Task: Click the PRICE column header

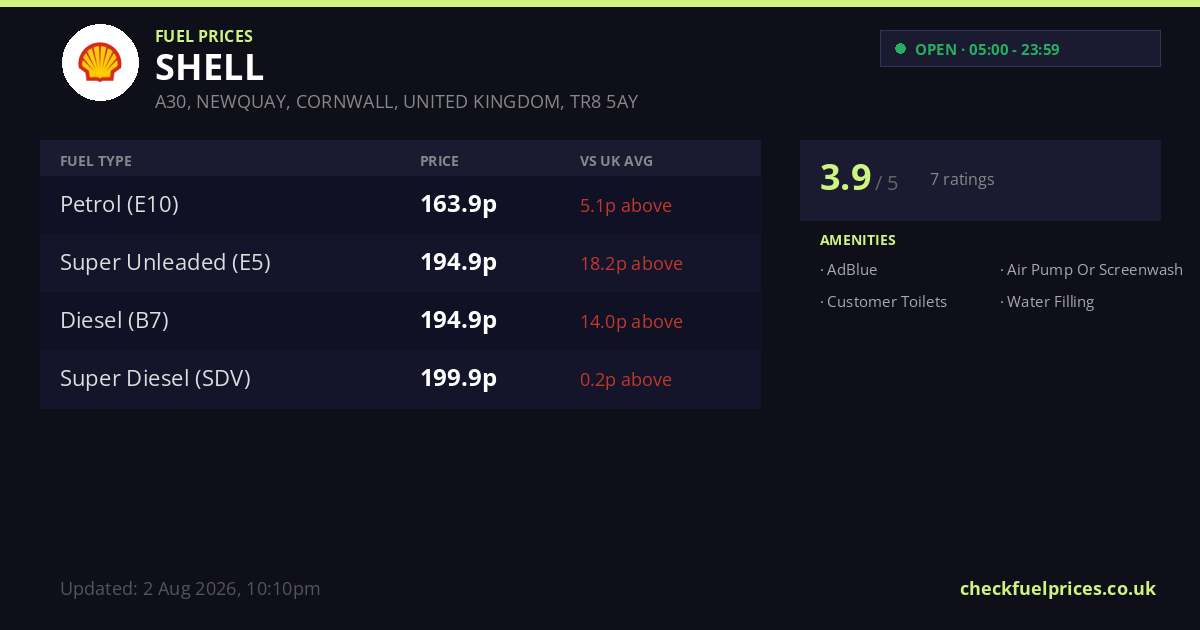Action: pyautogui.click(x=439, y=161)
